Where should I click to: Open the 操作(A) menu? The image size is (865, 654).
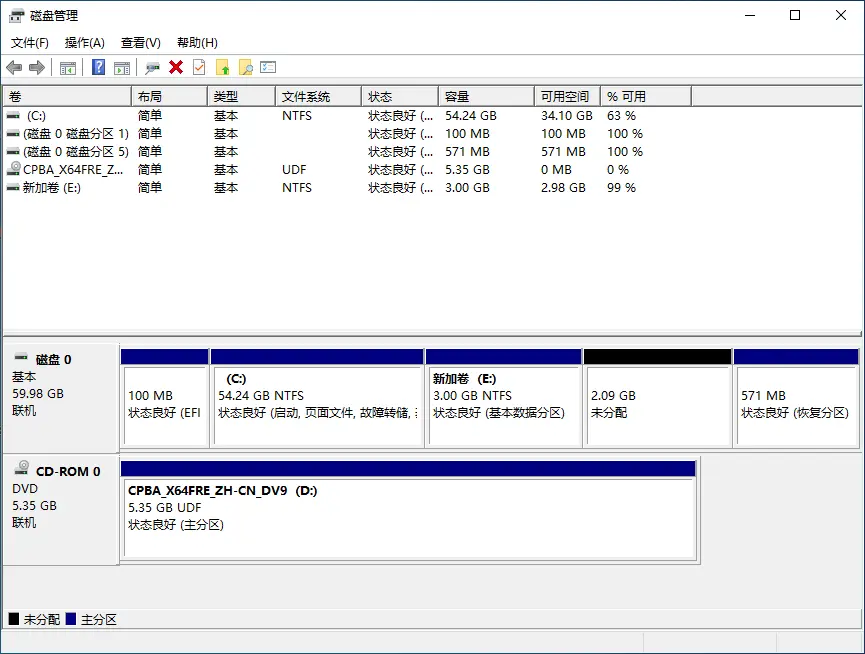(x=84, y=43)
